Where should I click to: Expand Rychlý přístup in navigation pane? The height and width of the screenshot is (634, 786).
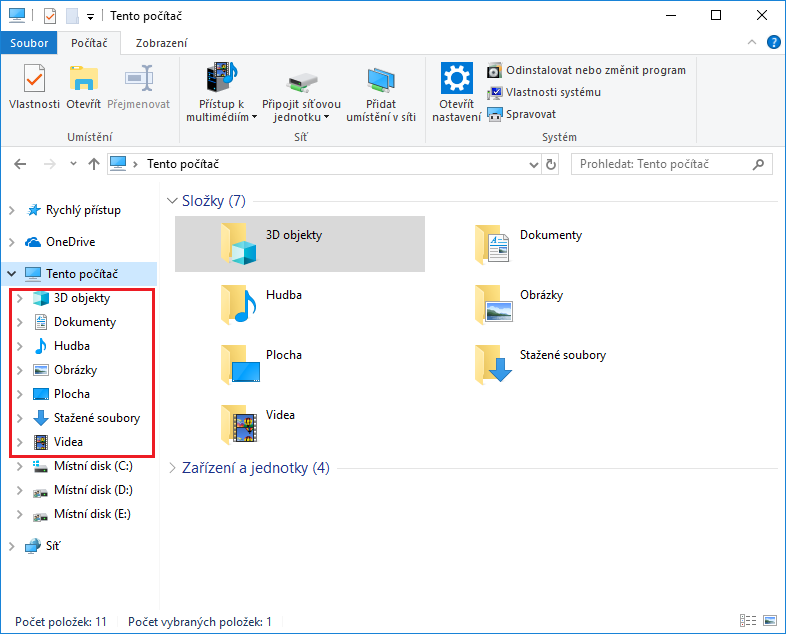tap(12, 210)
